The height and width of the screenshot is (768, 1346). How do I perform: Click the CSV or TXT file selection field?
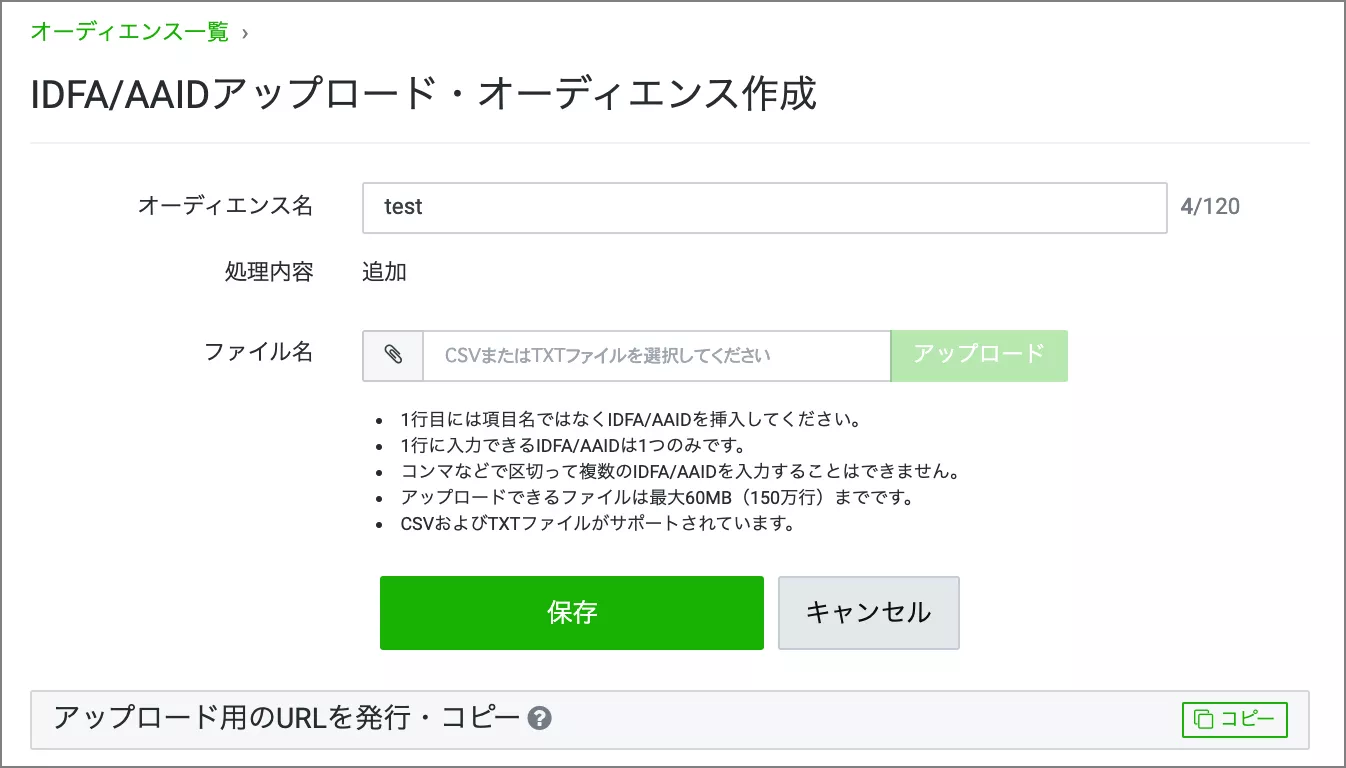tap(656, 356)
